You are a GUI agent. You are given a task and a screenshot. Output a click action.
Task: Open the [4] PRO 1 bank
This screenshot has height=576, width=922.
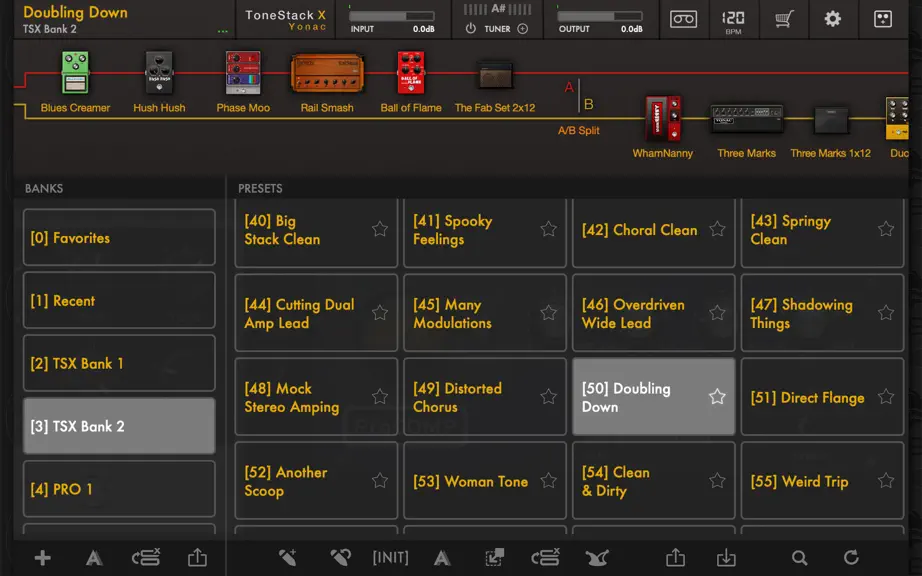(x=119, y=489)
